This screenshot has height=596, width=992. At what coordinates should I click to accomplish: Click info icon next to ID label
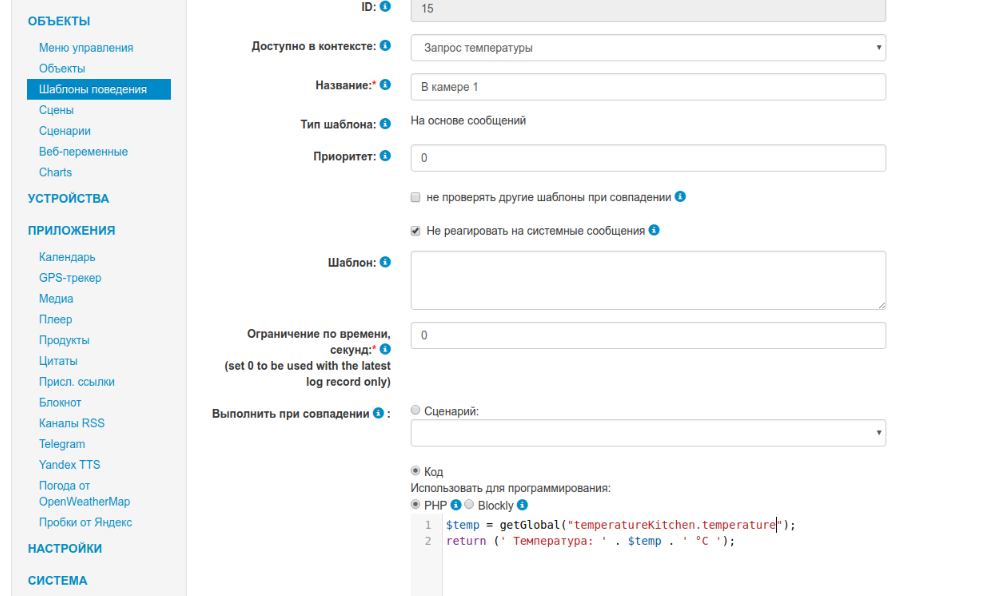point(386,7)
